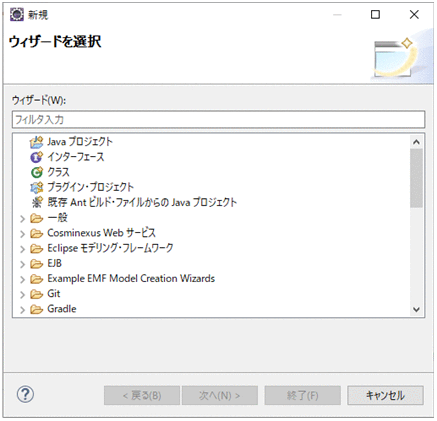The height and width of the screenshot is (421, 437).
Task: Click the < 戻る(B) button
Action: [x=142, y=395]
